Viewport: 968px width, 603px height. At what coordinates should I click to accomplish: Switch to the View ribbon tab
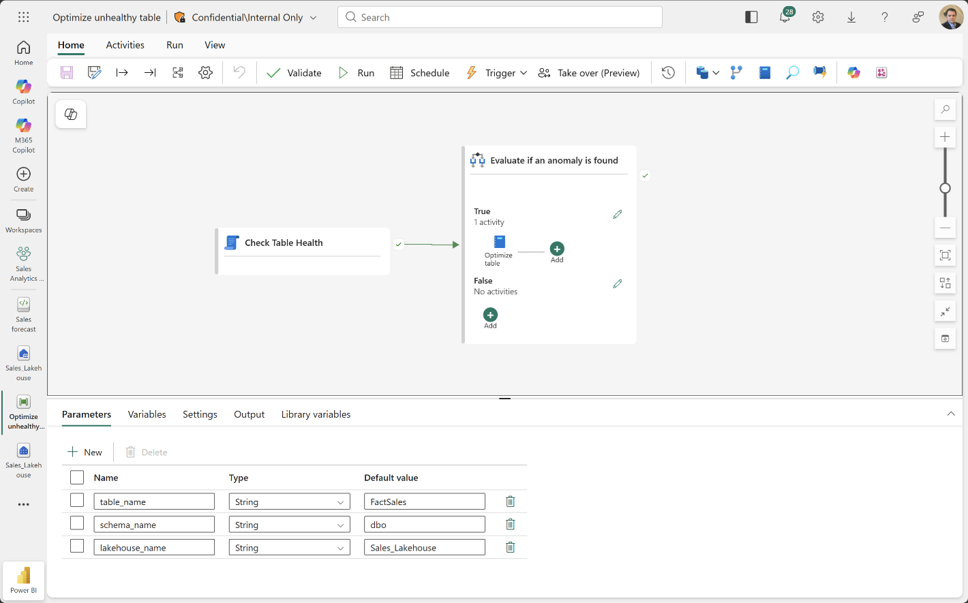click(215, 45)
